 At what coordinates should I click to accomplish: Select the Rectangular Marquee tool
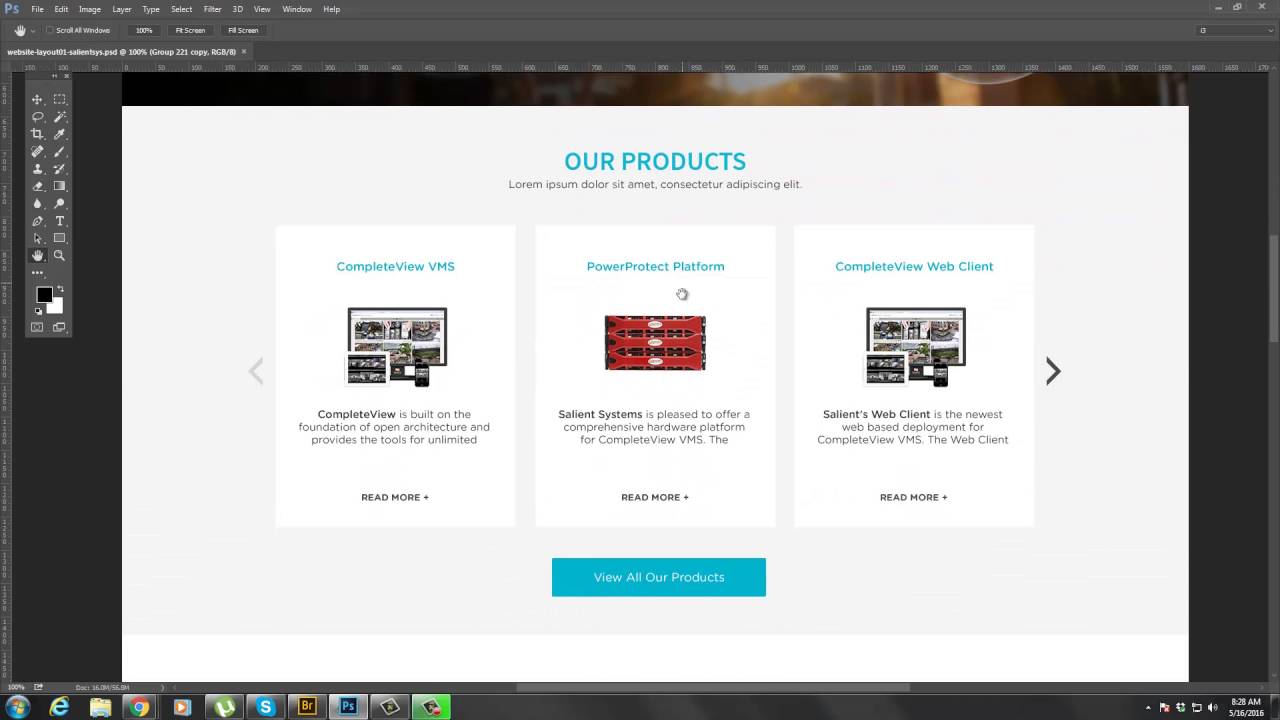[59, 100]
